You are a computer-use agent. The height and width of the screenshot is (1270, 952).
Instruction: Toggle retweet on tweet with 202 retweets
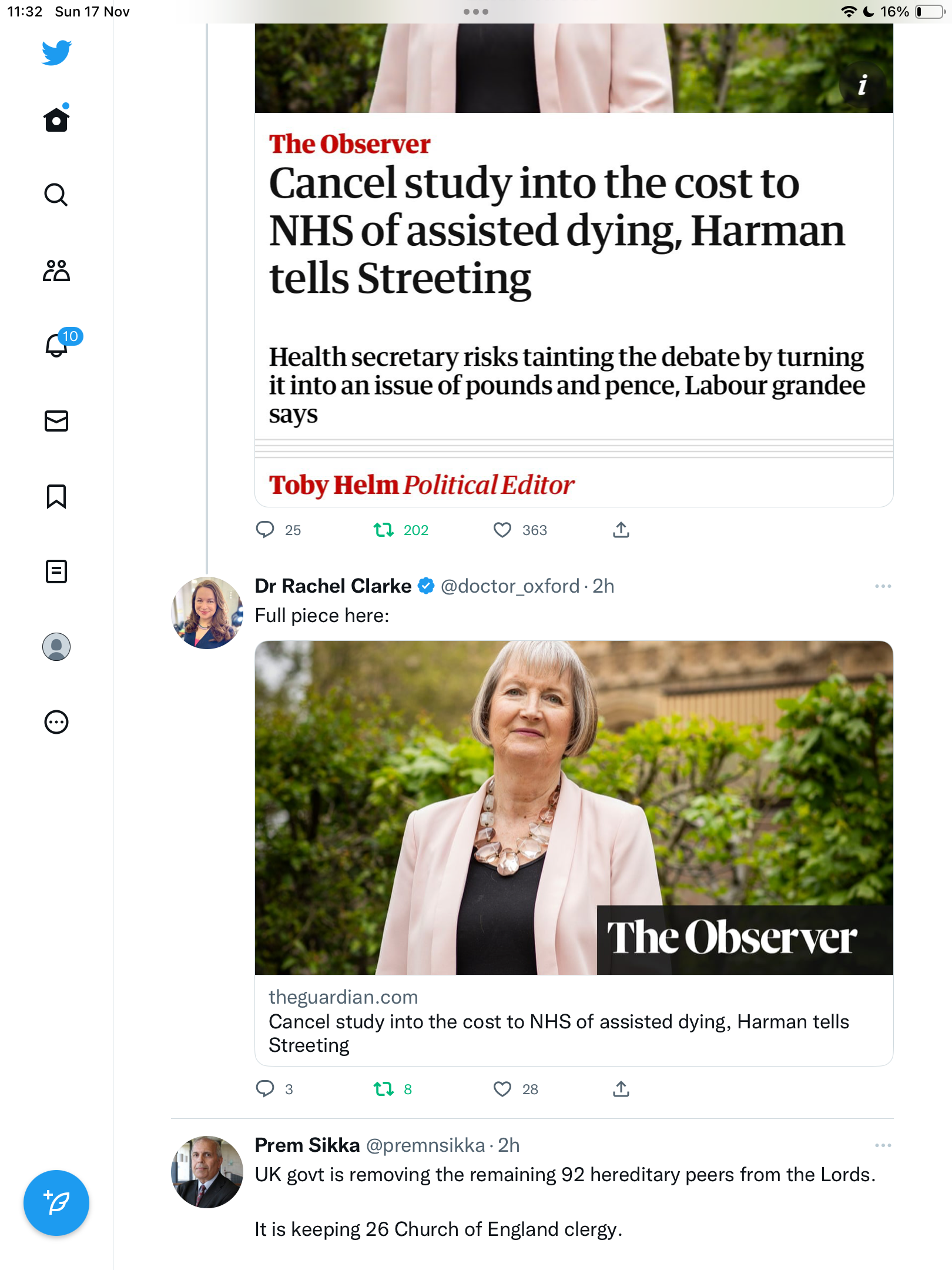click(384, 530)
